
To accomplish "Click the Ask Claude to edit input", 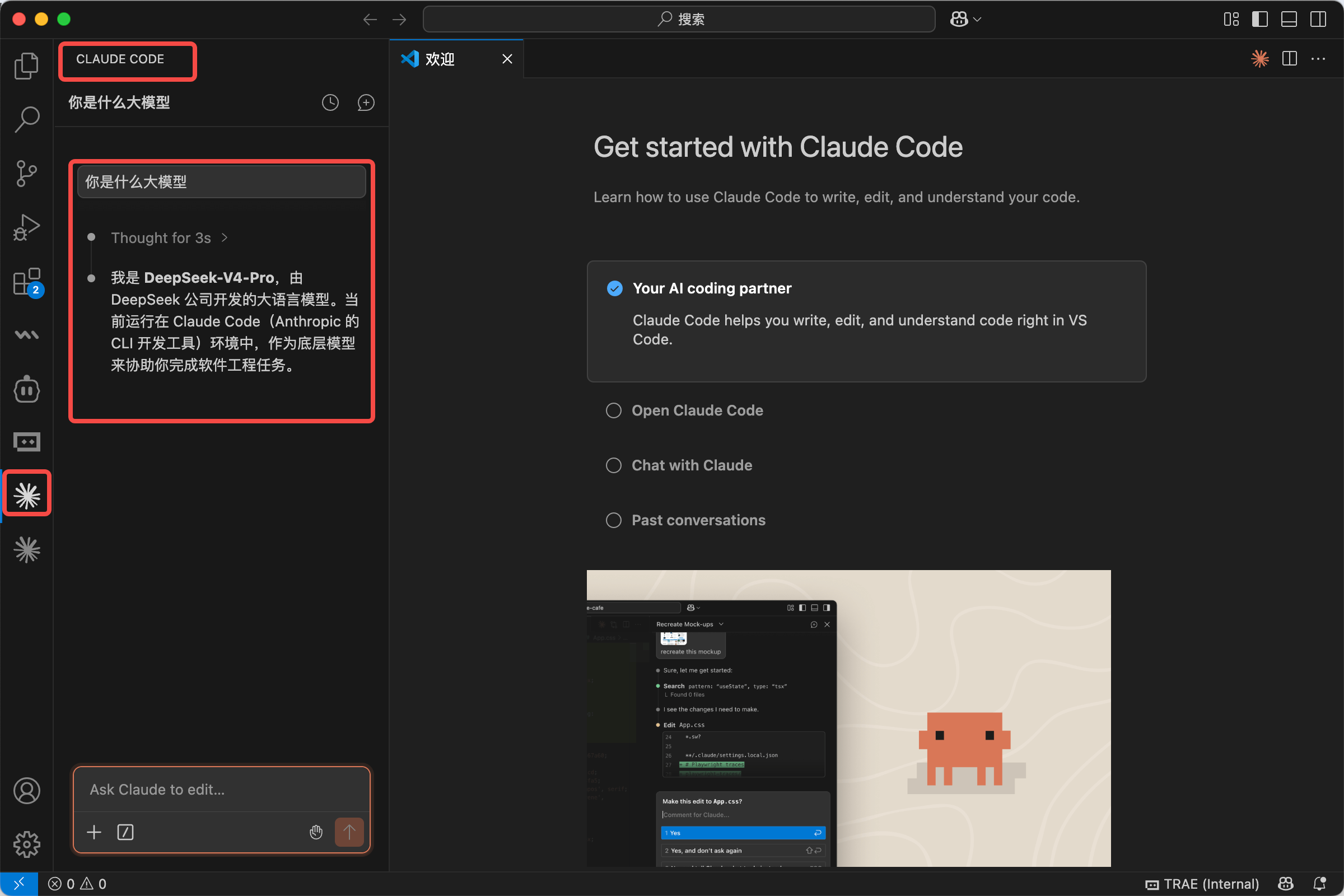I will tap(222, 789).
